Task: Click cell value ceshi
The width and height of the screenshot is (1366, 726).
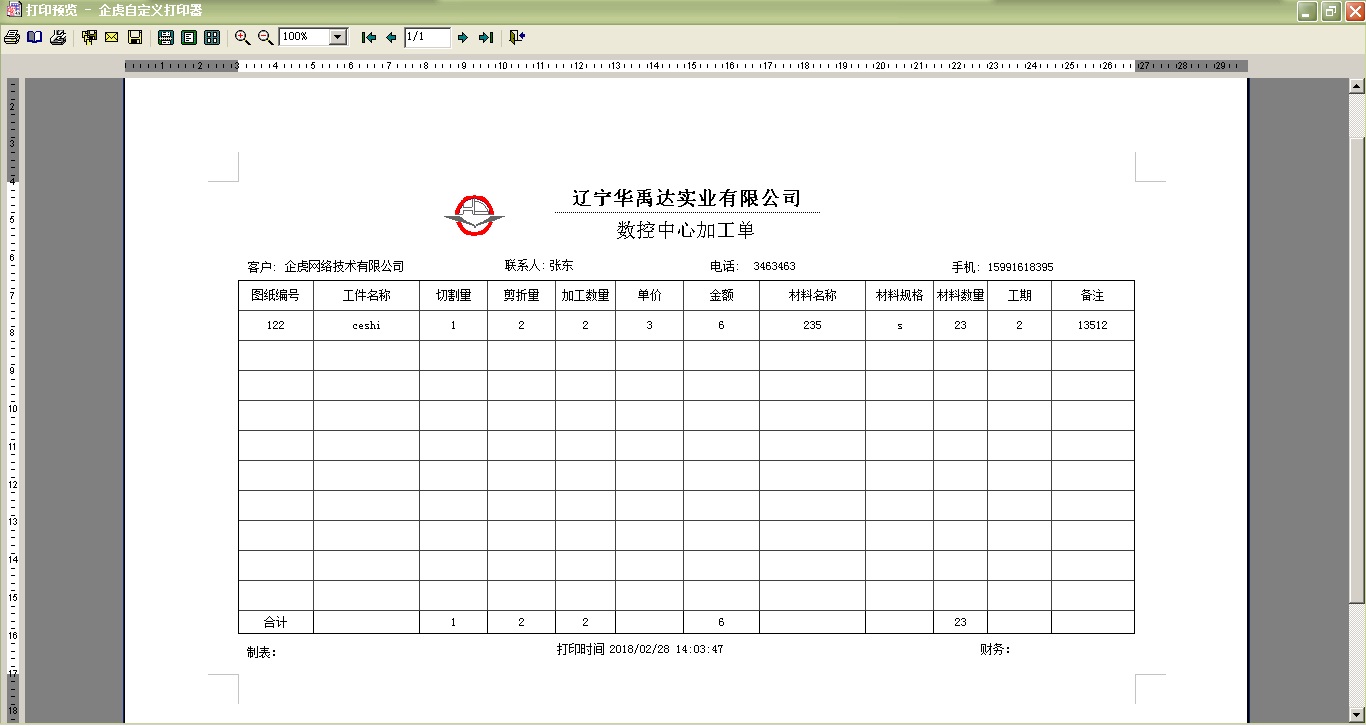Action: click(x=366, y=326)
